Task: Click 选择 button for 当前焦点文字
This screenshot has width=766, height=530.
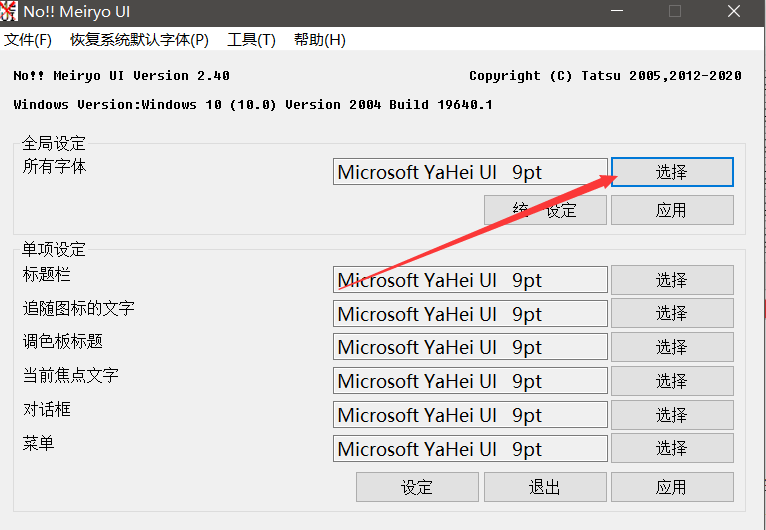Action: [672, 381]
